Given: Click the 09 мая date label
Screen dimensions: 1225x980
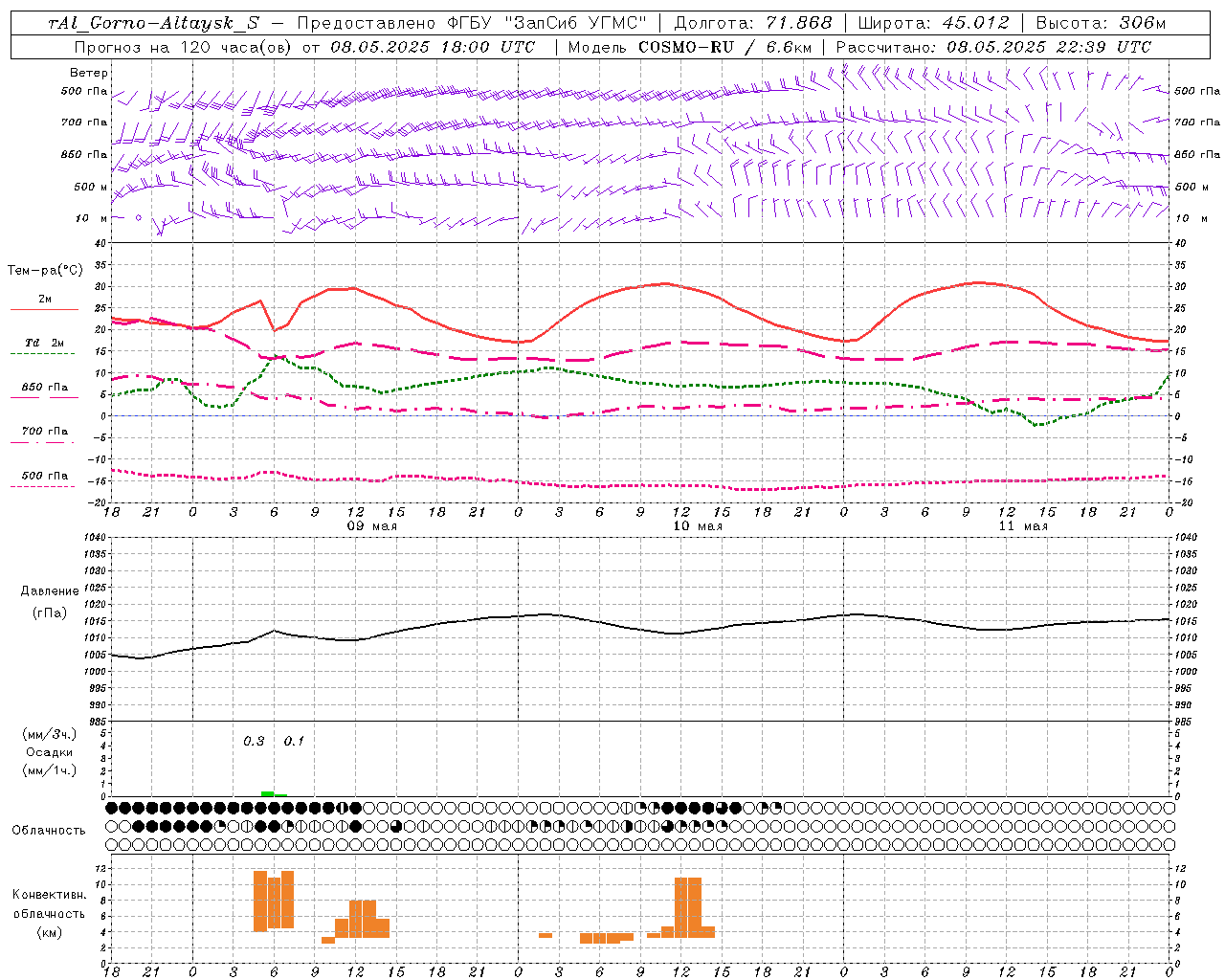Looking at the screenshot, I should tap(372, 526).
